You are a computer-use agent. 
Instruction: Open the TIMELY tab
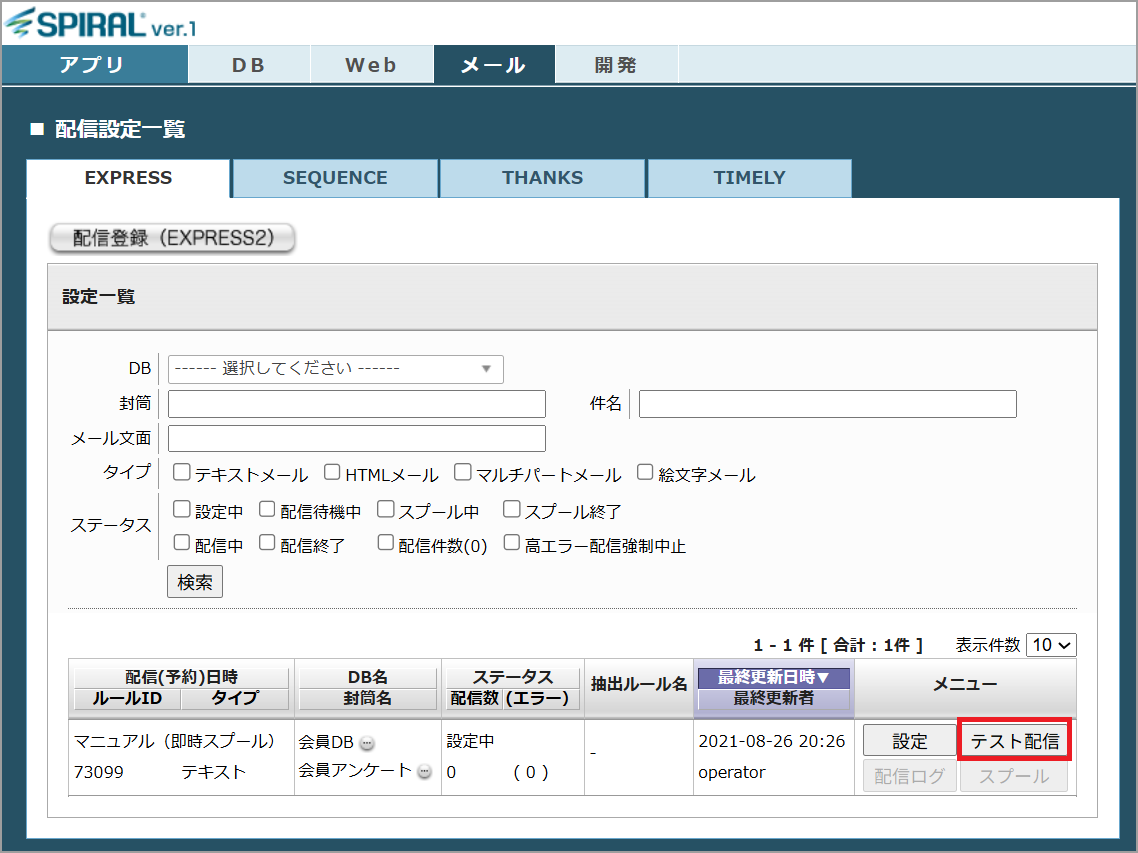(749, 178)
